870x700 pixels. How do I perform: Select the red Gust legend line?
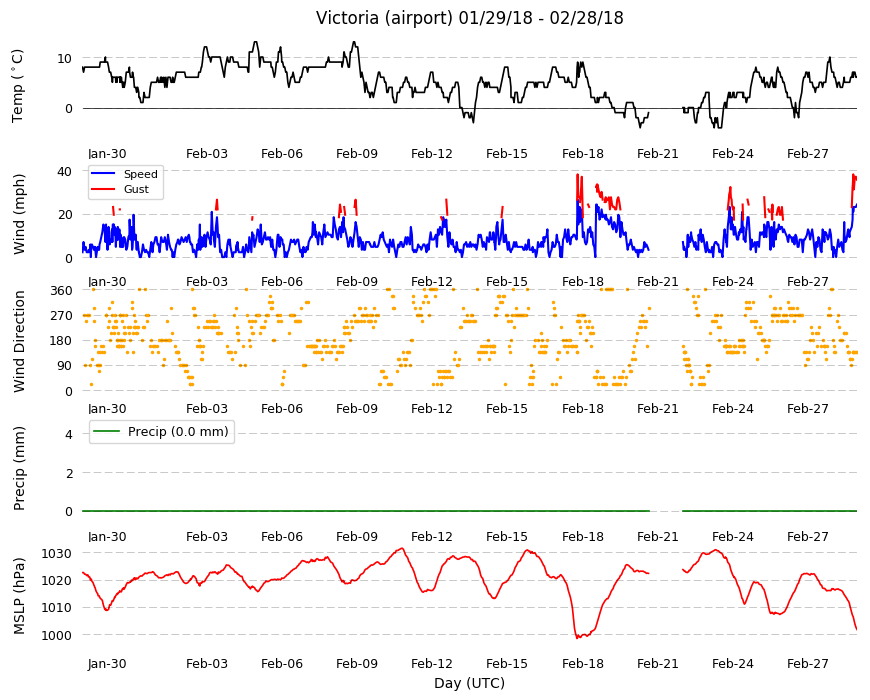pos(103,190)
